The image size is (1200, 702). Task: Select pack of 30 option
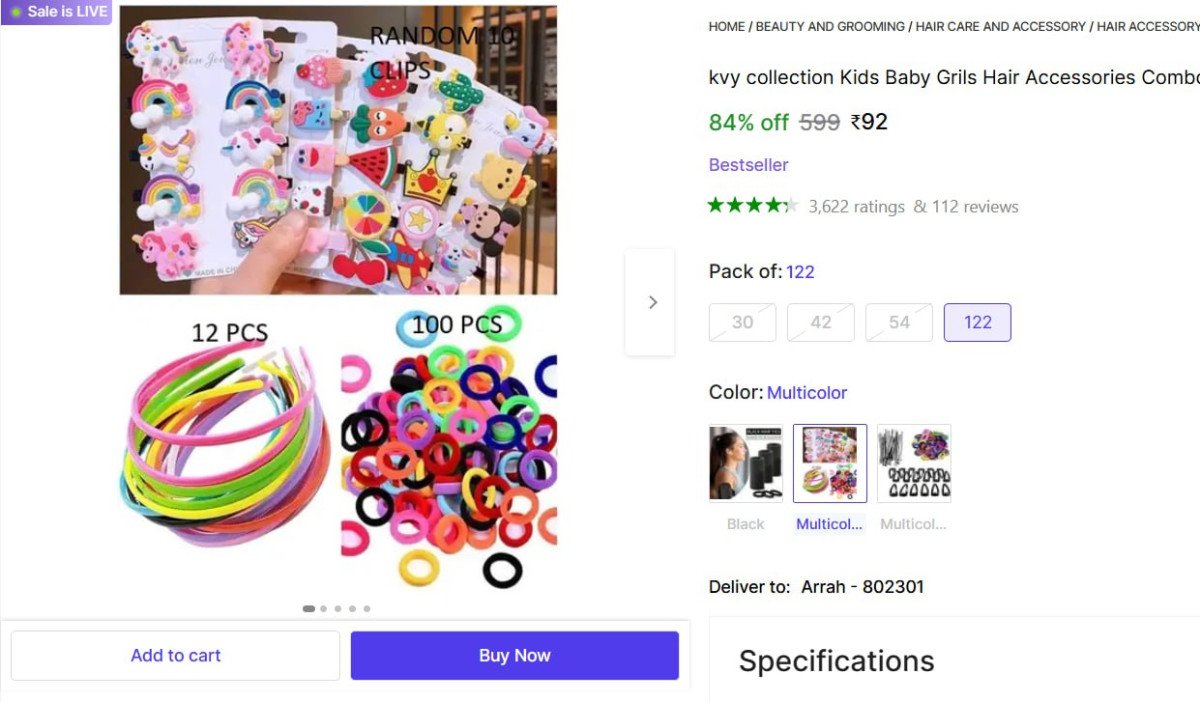[742, 322]
